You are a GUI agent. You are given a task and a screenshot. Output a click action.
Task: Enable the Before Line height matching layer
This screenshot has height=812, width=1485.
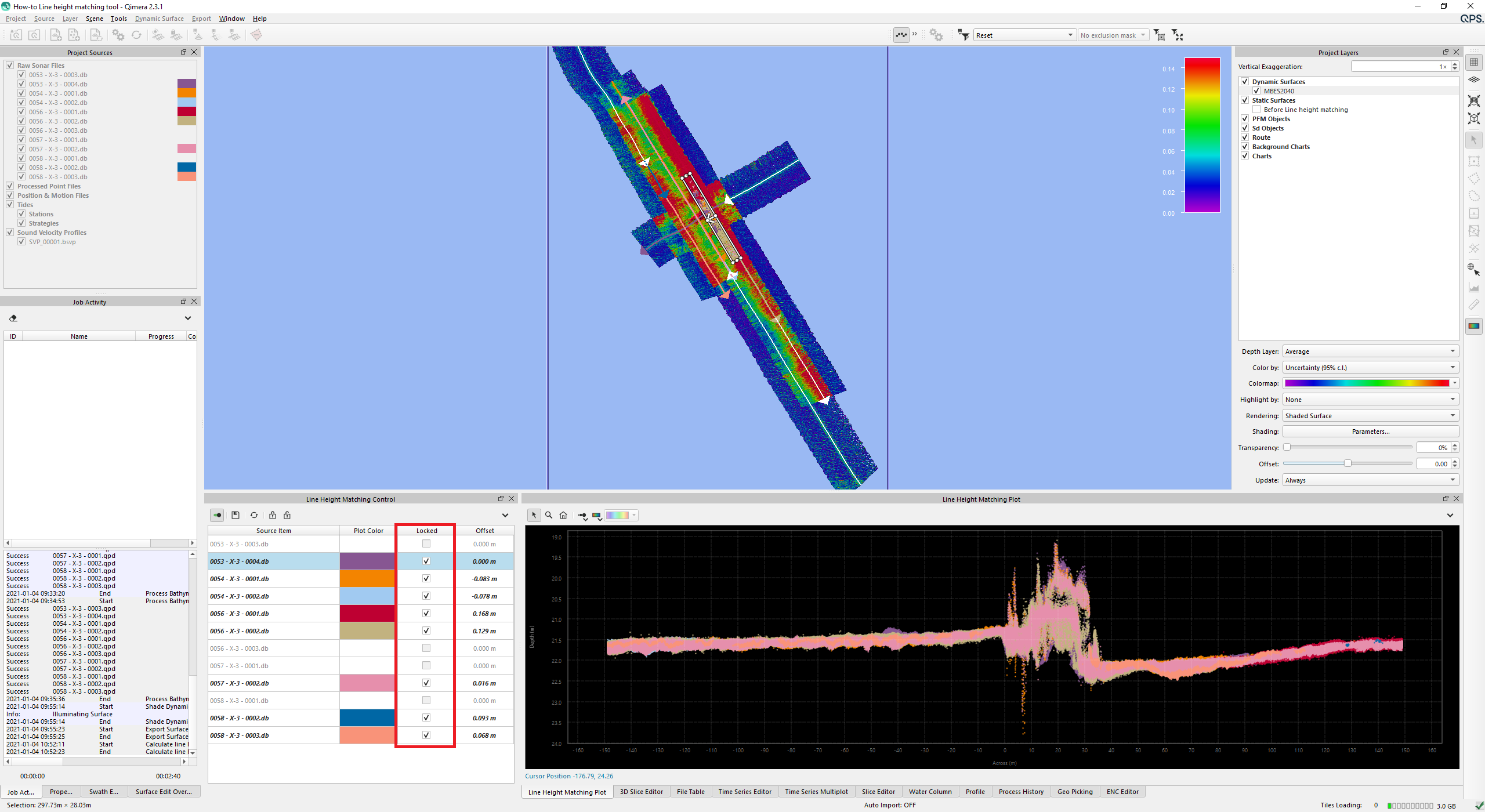pos(1256,110)
